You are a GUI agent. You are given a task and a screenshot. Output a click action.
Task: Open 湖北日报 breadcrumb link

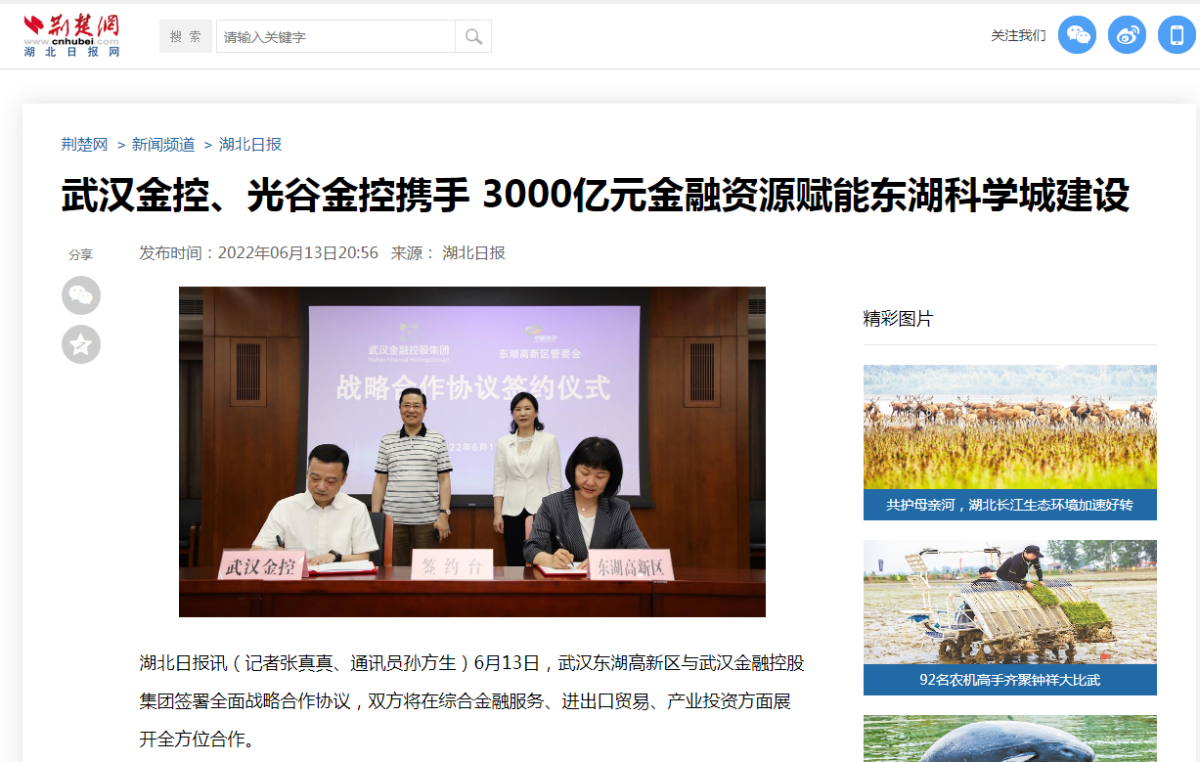coord(250,144)
